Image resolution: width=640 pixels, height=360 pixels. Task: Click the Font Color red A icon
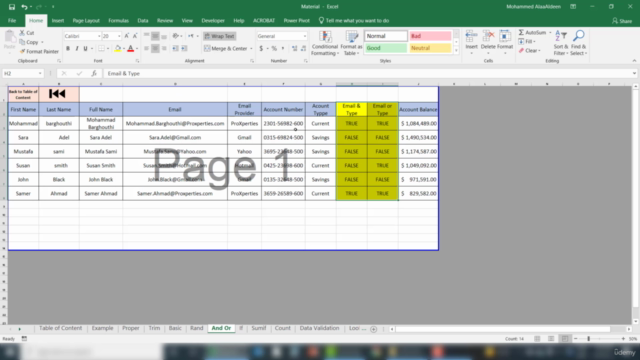[x=131, y=49]
